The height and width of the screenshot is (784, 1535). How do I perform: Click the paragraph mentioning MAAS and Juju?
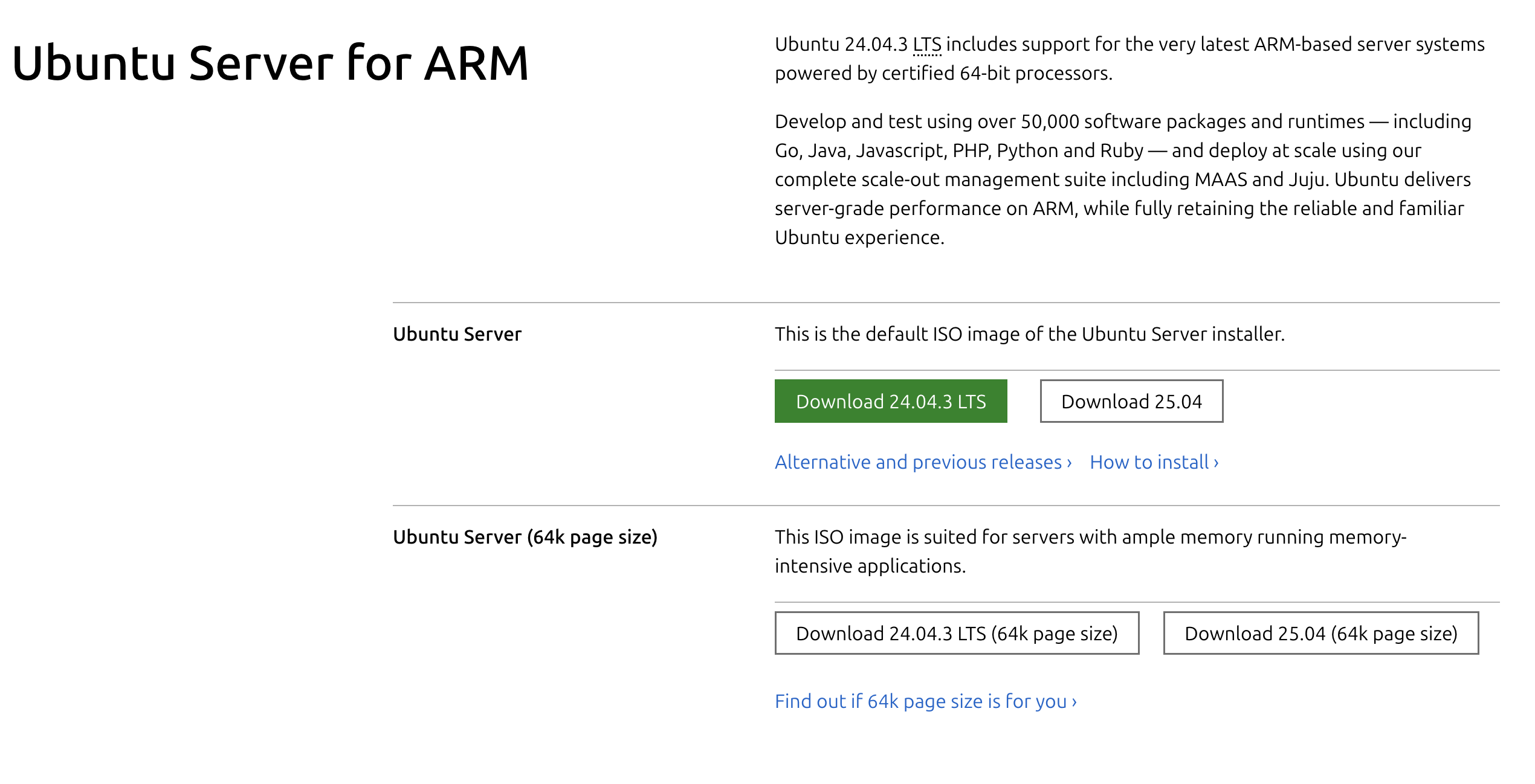(1123, 179)
